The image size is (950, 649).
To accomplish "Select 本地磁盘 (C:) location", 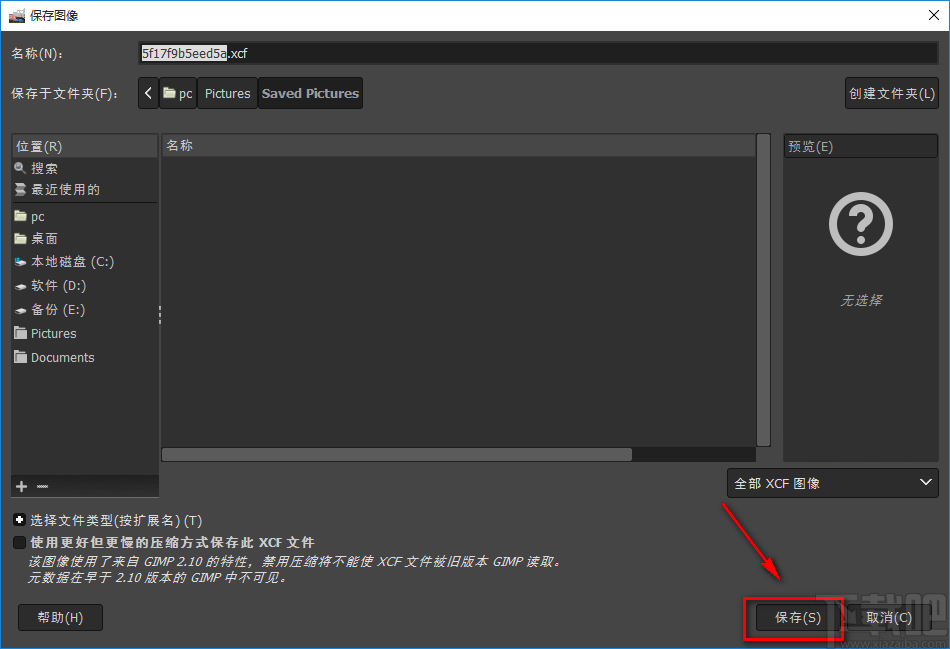I will [x=73, y=262].
